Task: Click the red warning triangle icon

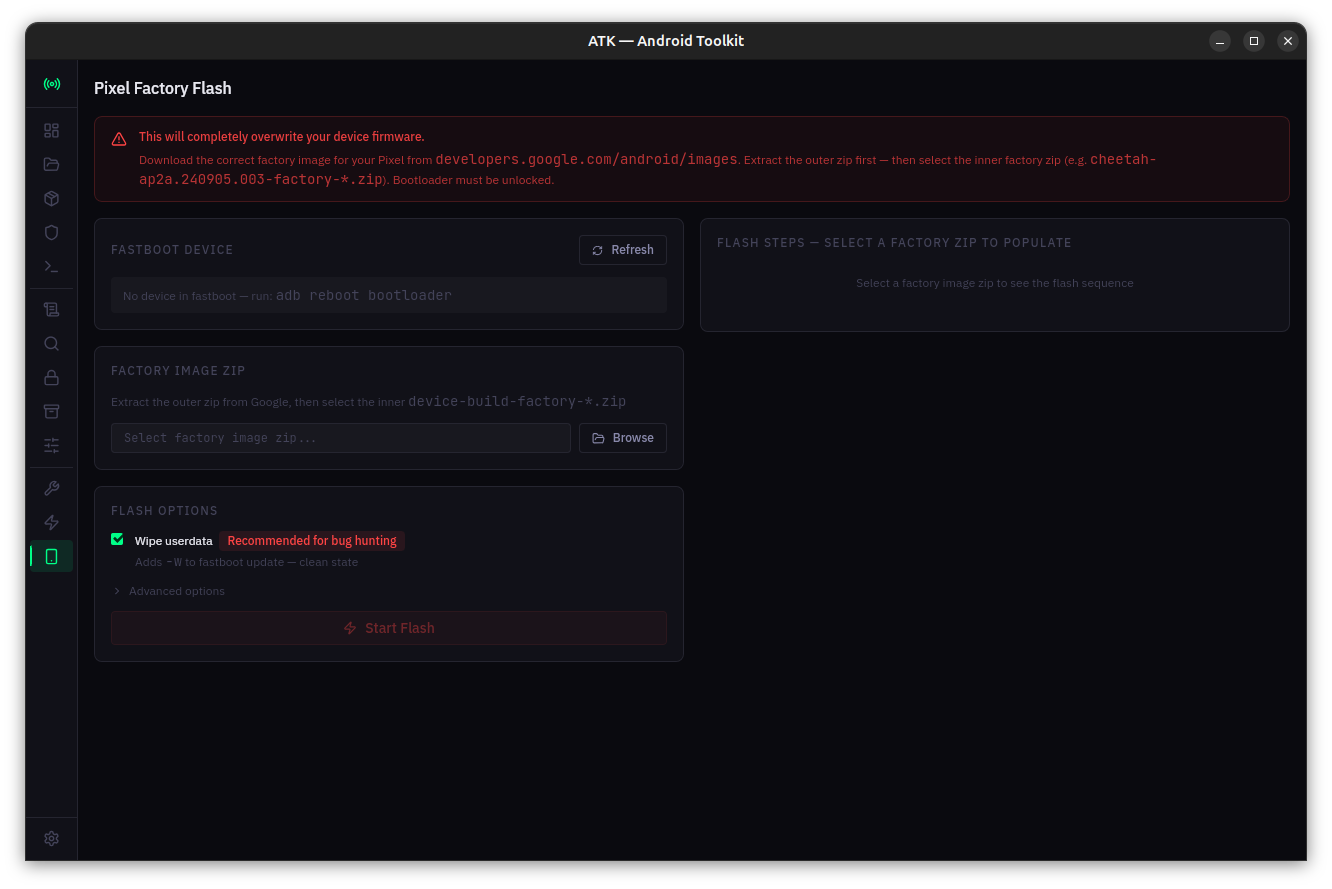Action: [119, 139]
